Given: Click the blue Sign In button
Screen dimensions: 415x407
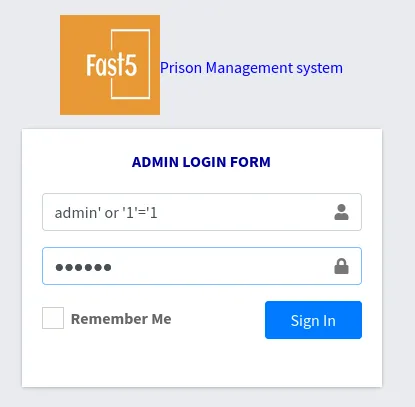Looking at the screenshot, I should coord(313,320).
